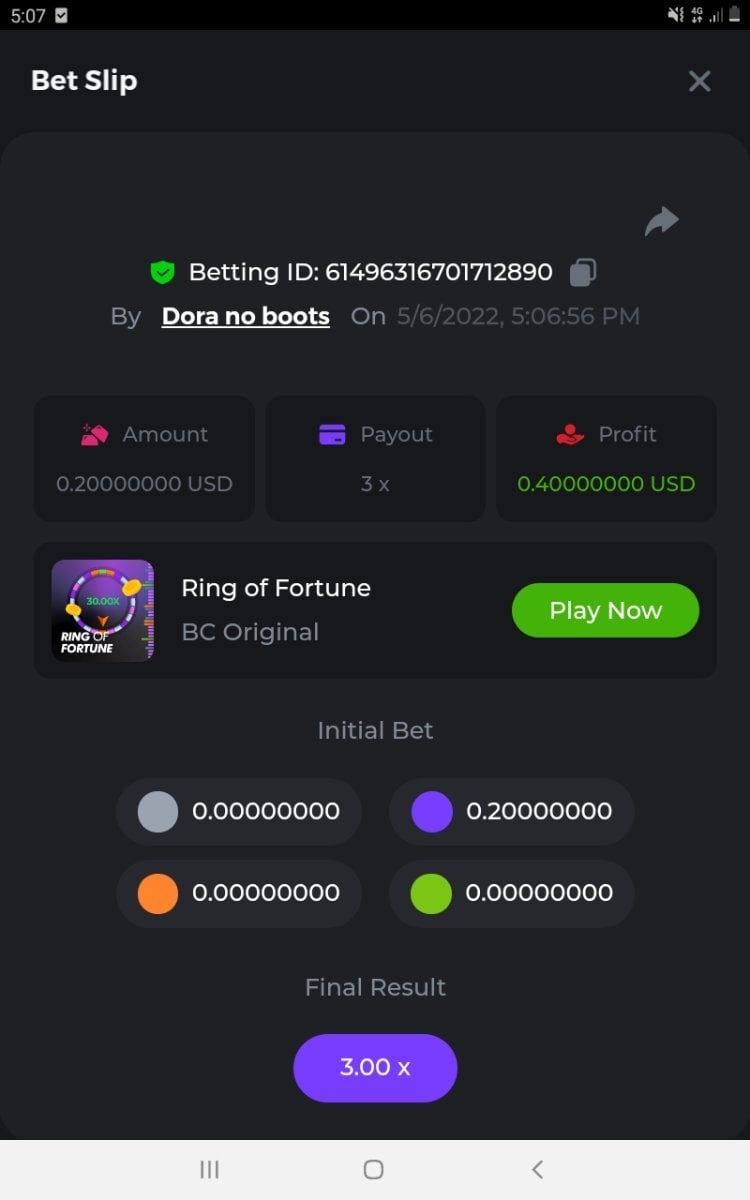The image size is (750, 1200).
Task: Tap the Android back button
Action: pyautogui.click(x=537, y=1169)
